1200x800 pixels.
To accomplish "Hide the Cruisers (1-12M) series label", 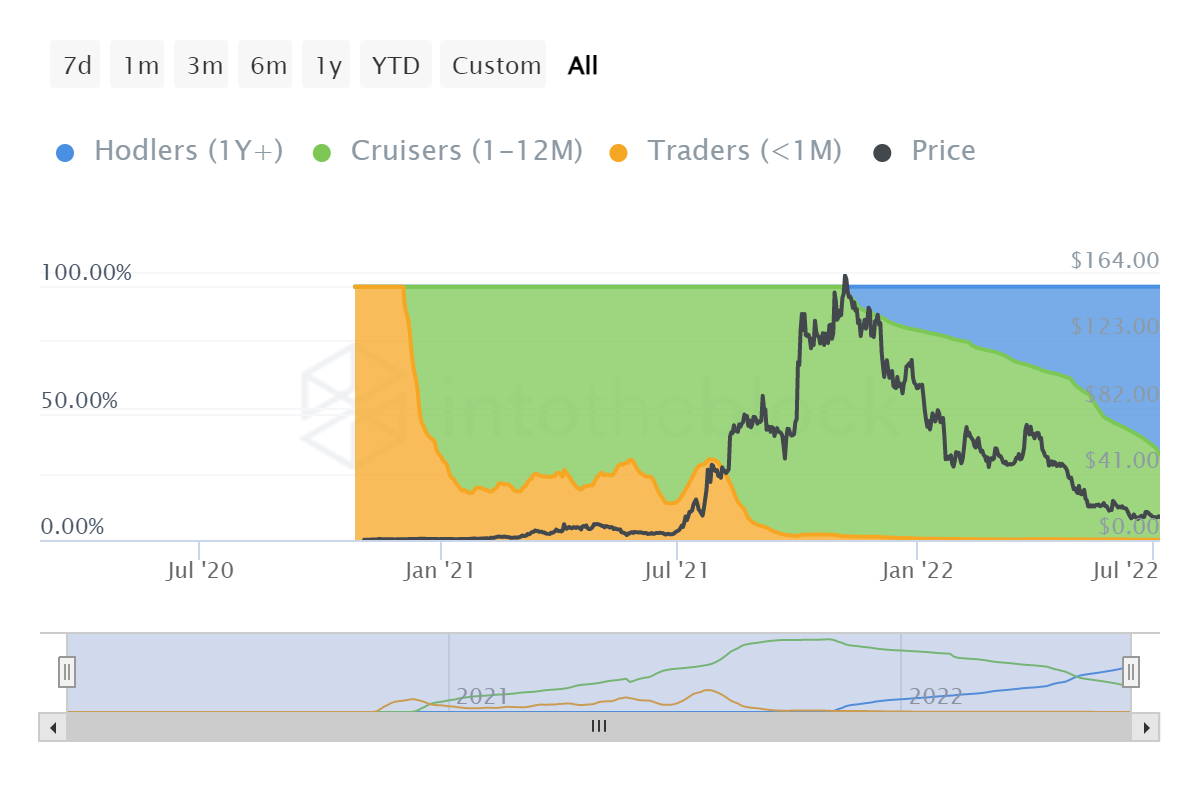I will [x=466, y=151].
